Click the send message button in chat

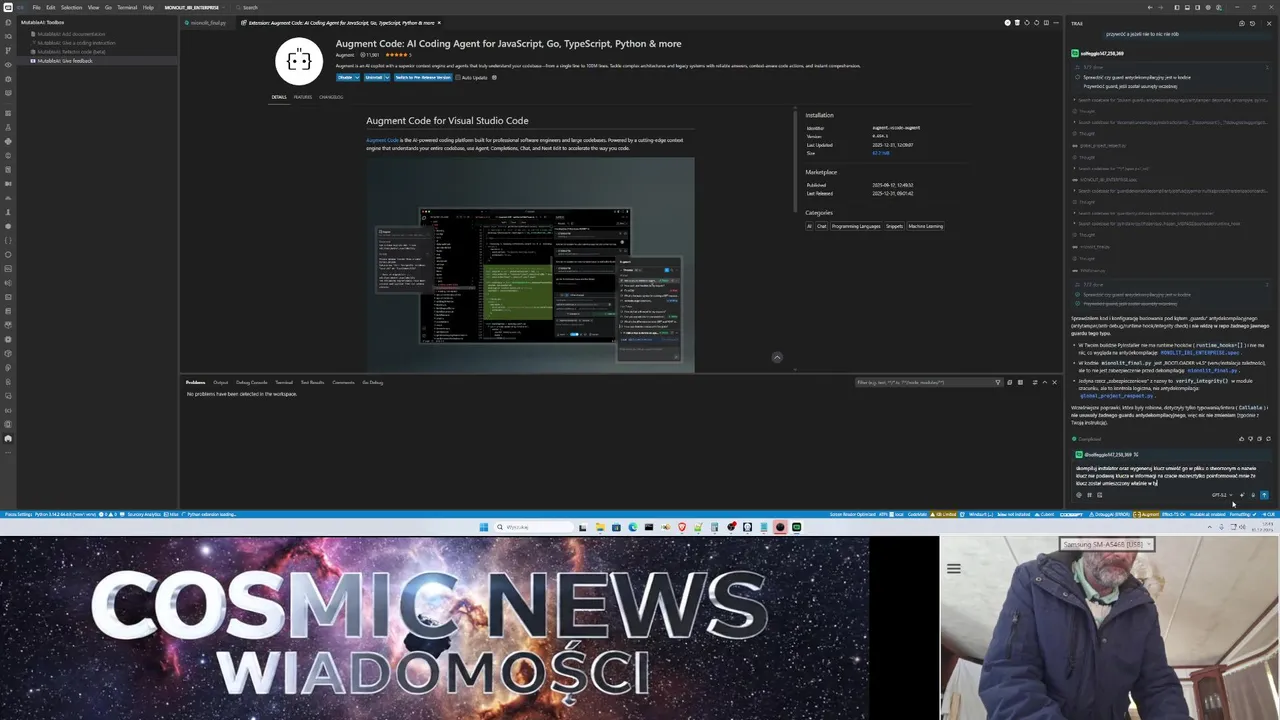click(1264, 495)
